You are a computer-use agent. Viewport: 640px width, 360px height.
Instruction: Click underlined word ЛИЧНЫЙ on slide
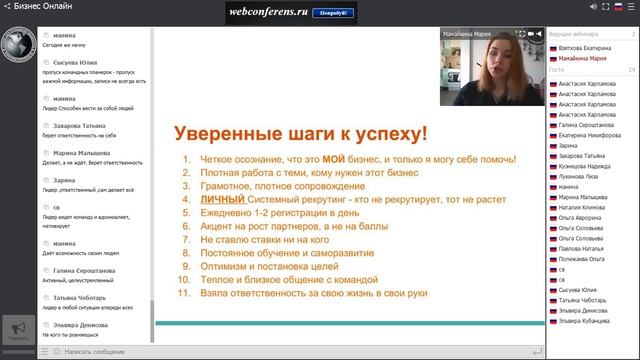pyautogui.click(x=222, y=200)
